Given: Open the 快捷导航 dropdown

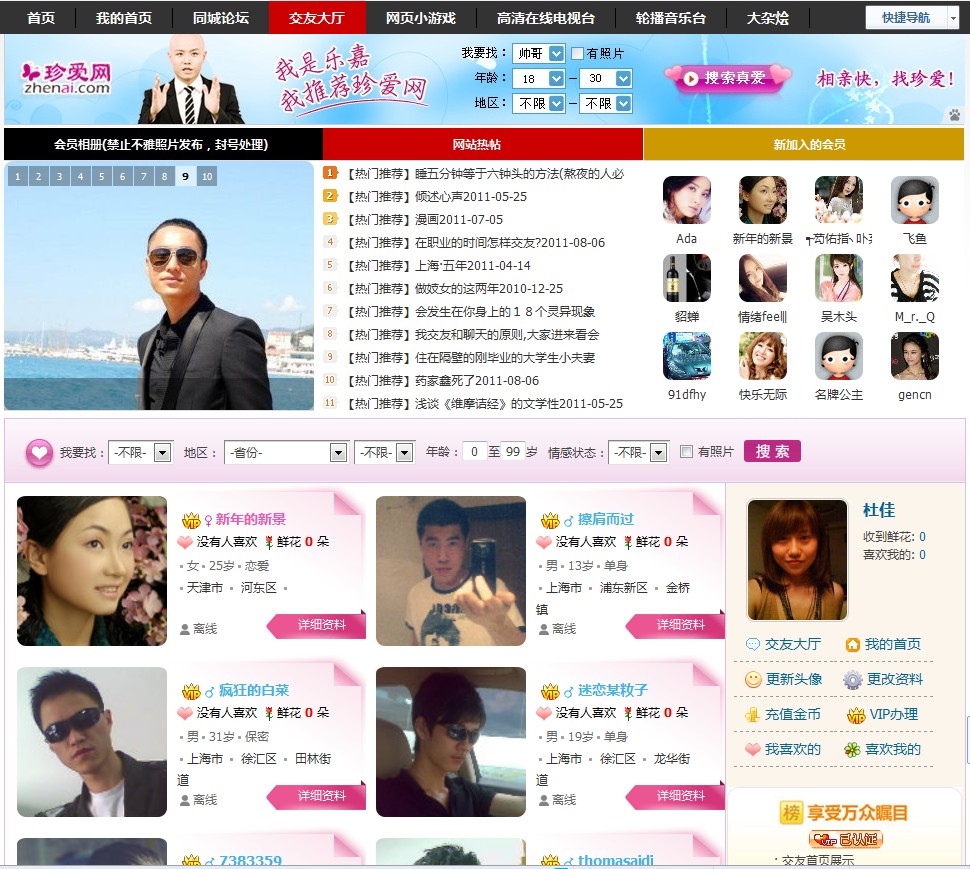Looking at the screenshot, I should pos(912,17).
